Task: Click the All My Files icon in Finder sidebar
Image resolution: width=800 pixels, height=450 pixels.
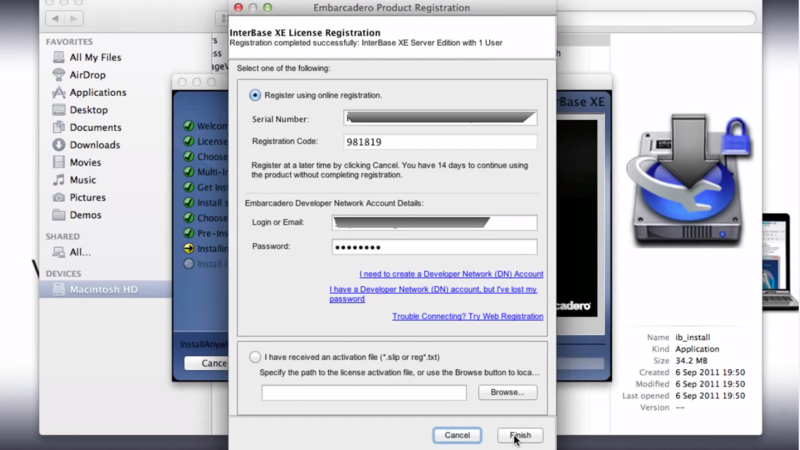Action: point(59,57)
